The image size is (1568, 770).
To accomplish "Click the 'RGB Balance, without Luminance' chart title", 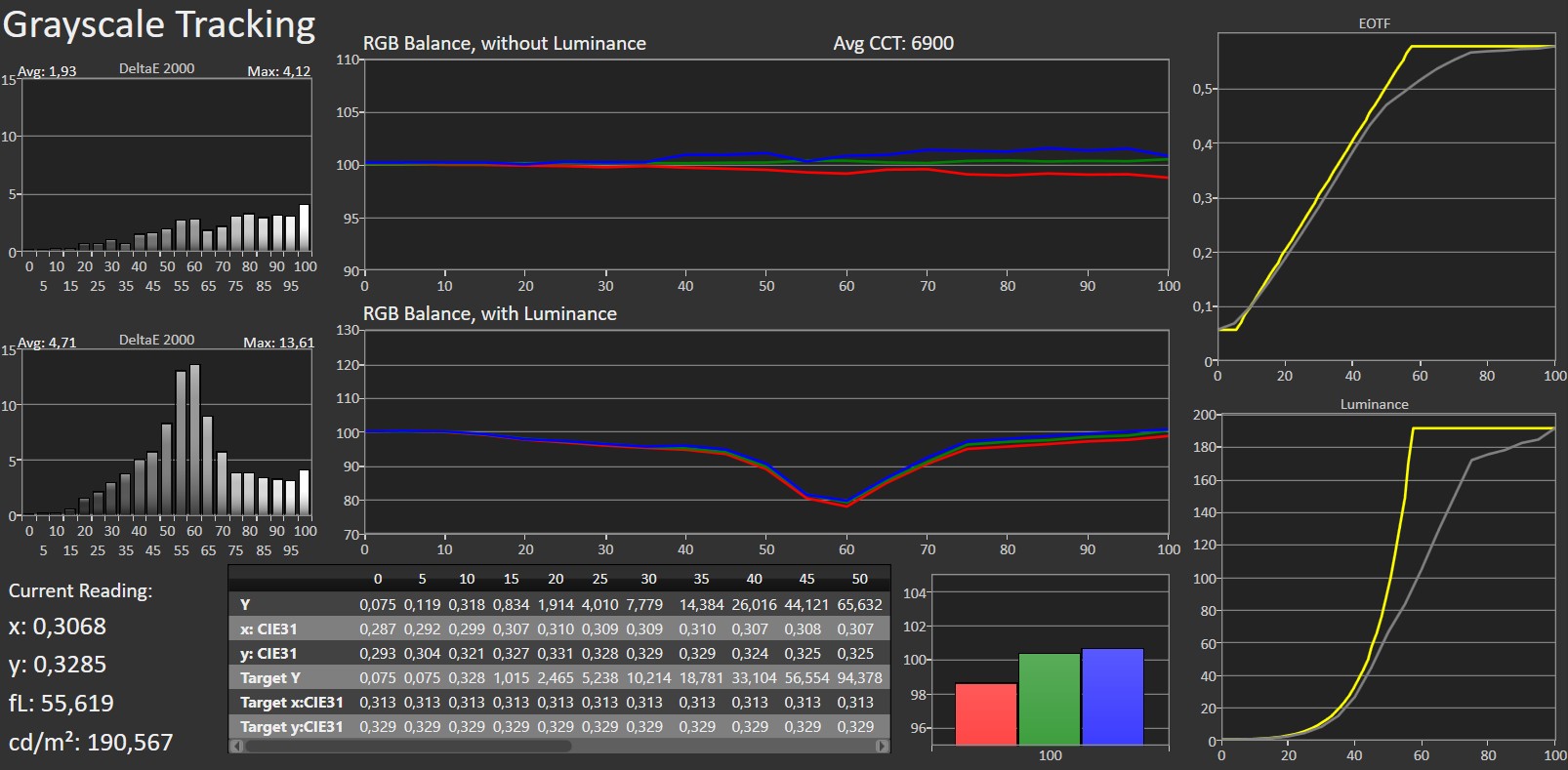I will pyautogui.click(x=504, y=44).
